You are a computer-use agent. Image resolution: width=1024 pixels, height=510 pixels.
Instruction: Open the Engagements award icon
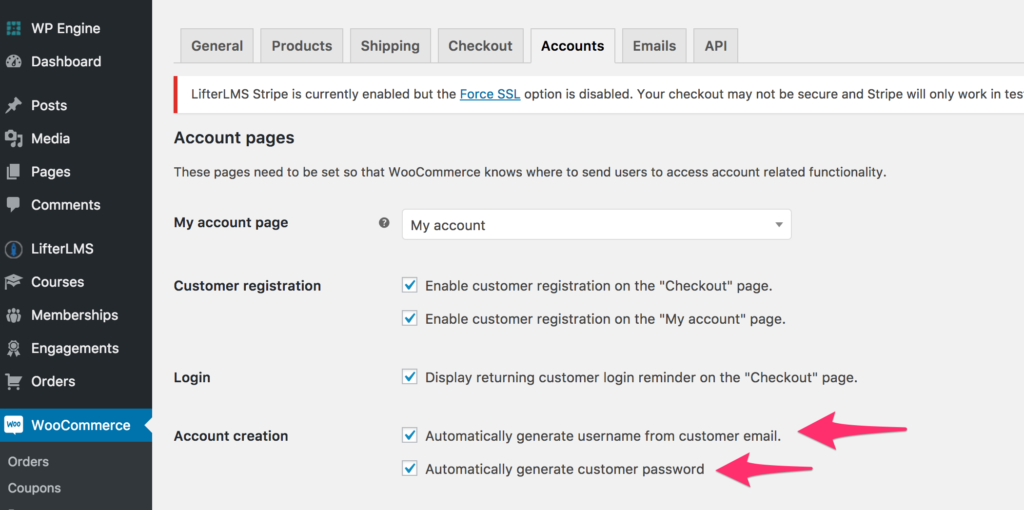13,348
